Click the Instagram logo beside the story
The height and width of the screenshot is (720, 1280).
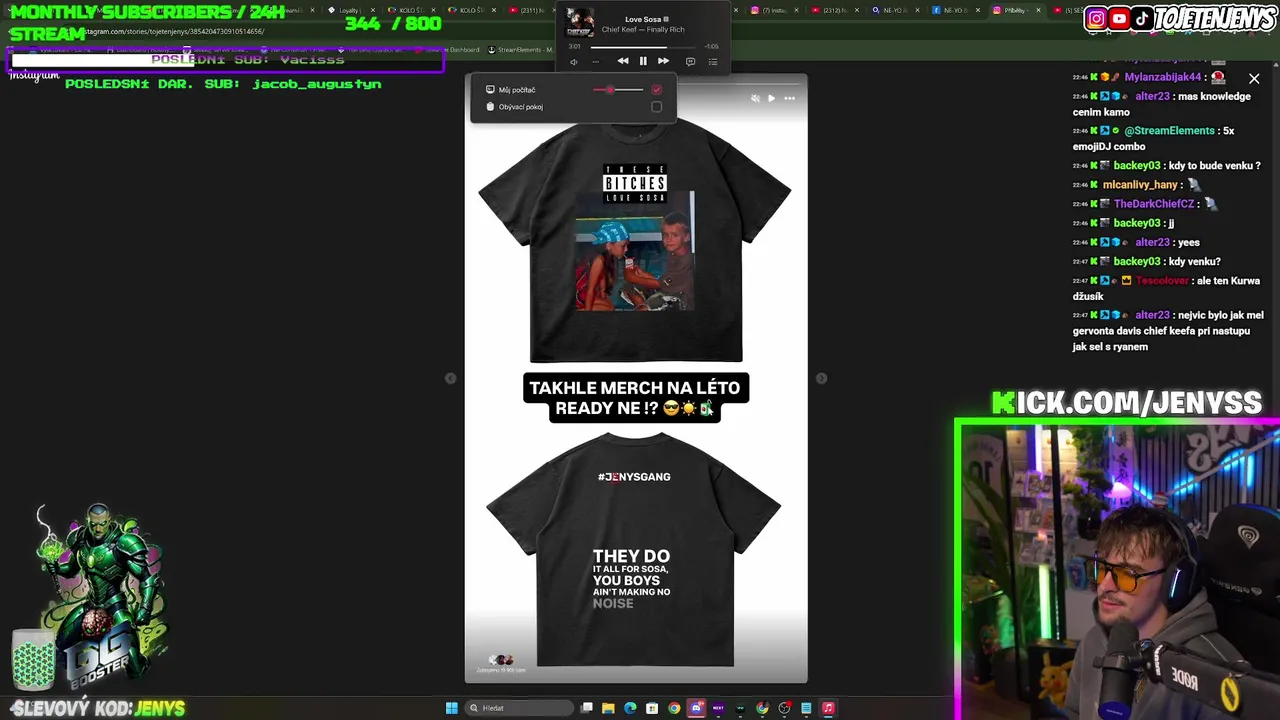35,75
